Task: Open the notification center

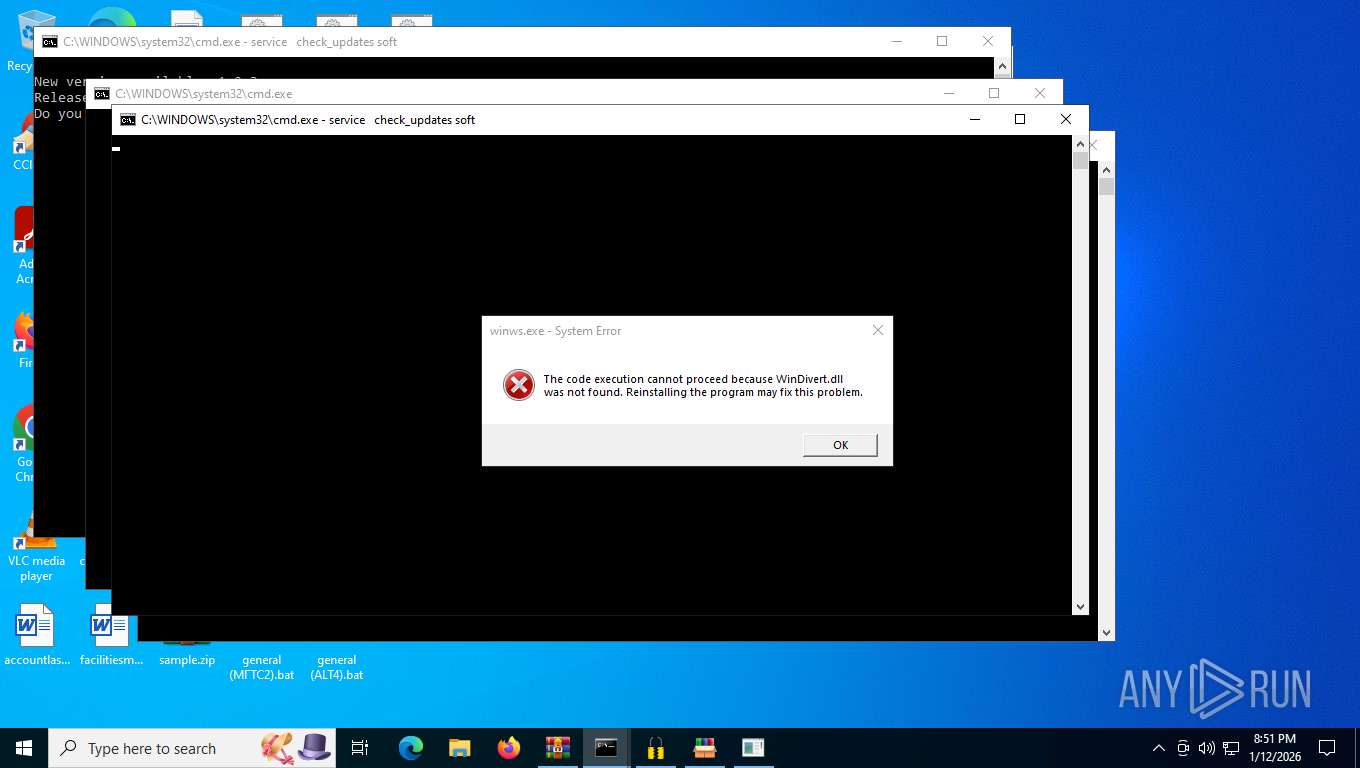Action: [x=1327, y=748]
